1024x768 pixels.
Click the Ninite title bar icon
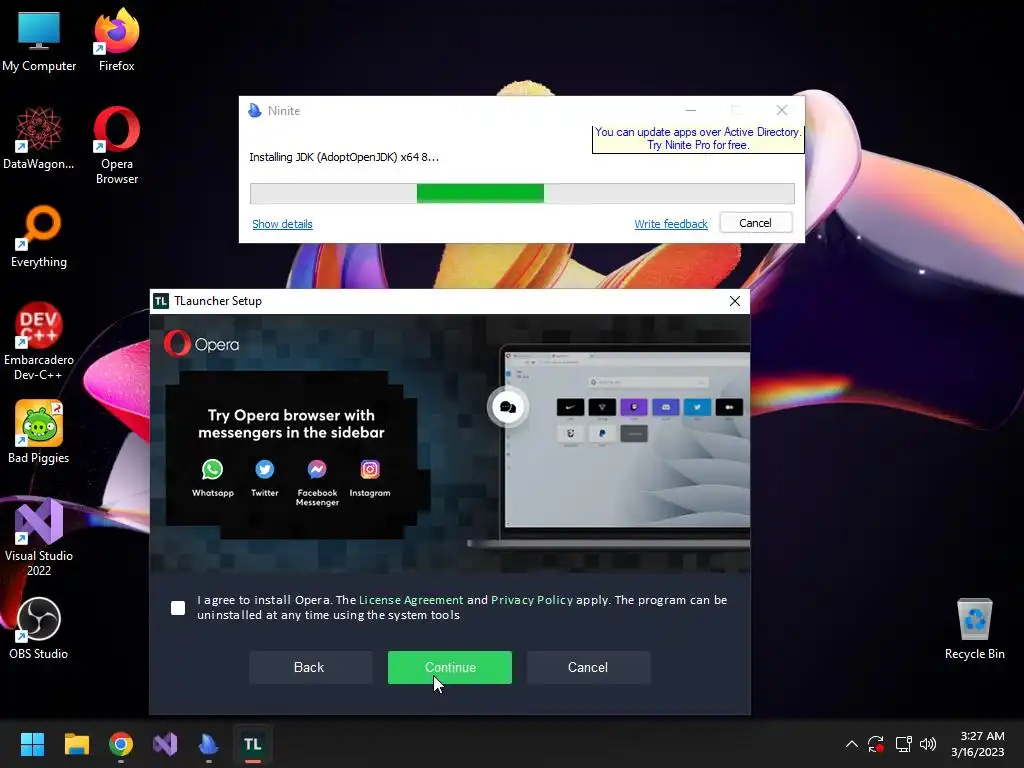[x=255, y=110]
